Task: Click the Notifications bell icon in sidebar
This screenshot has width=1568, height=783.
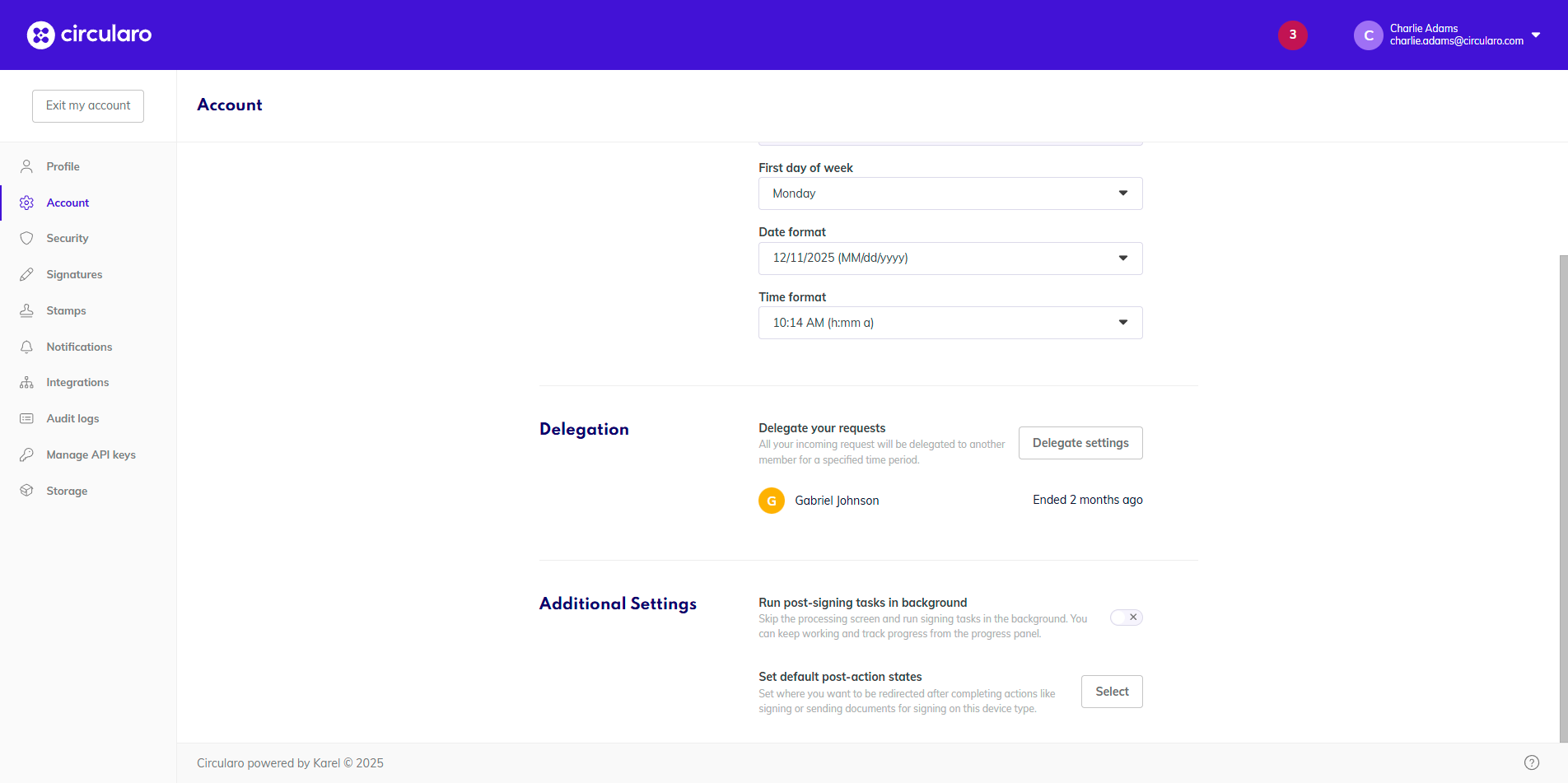Action: (x=26, y=347)
